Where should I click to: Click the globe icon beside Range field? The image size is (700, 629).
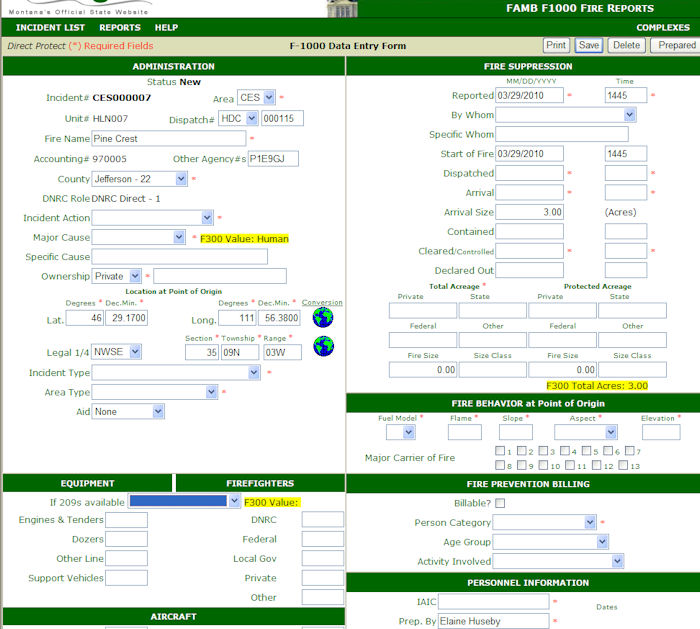322,346
